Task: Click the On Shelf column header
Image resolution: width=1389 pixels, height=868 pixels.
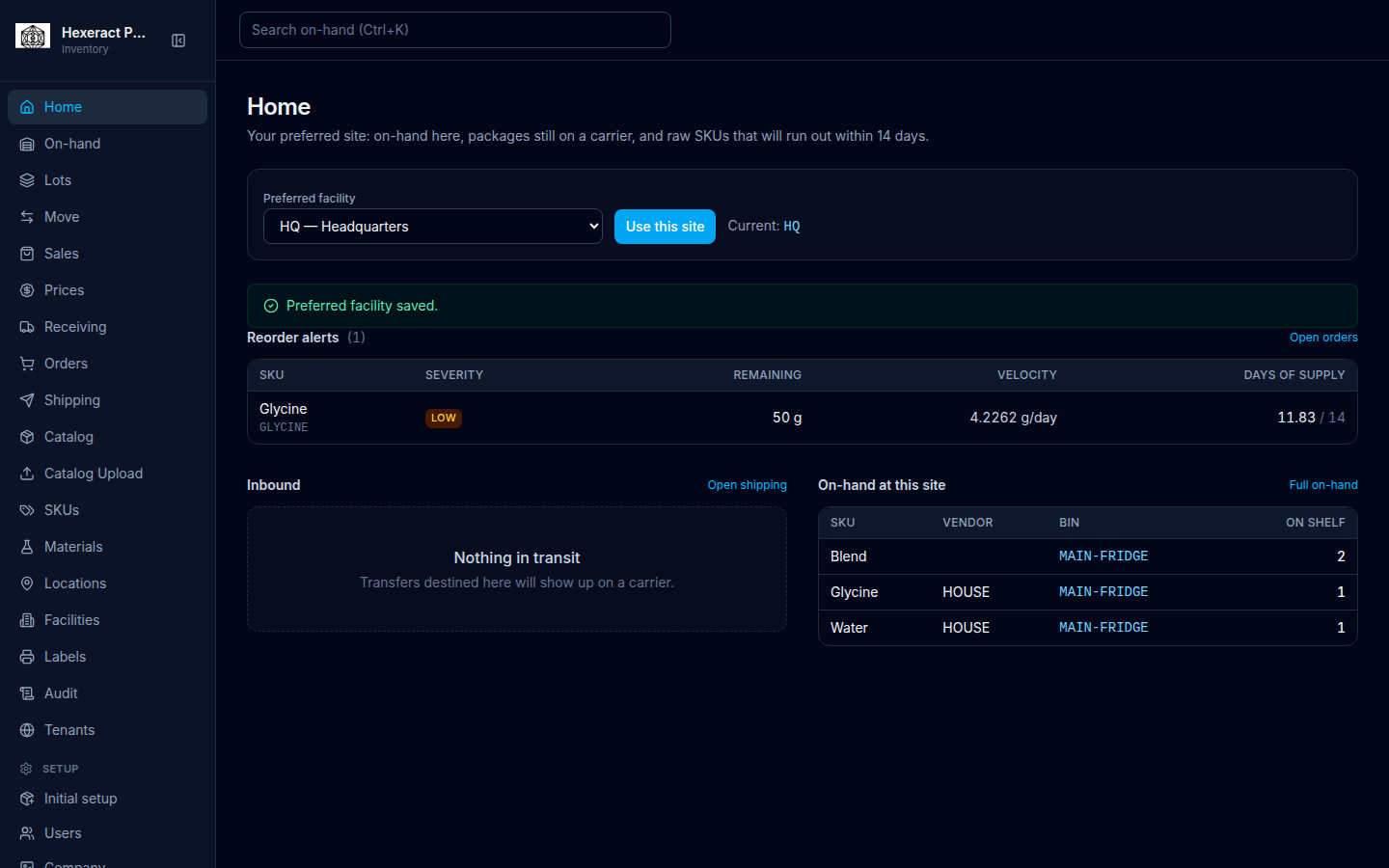Action: (x=1316, y=523)
